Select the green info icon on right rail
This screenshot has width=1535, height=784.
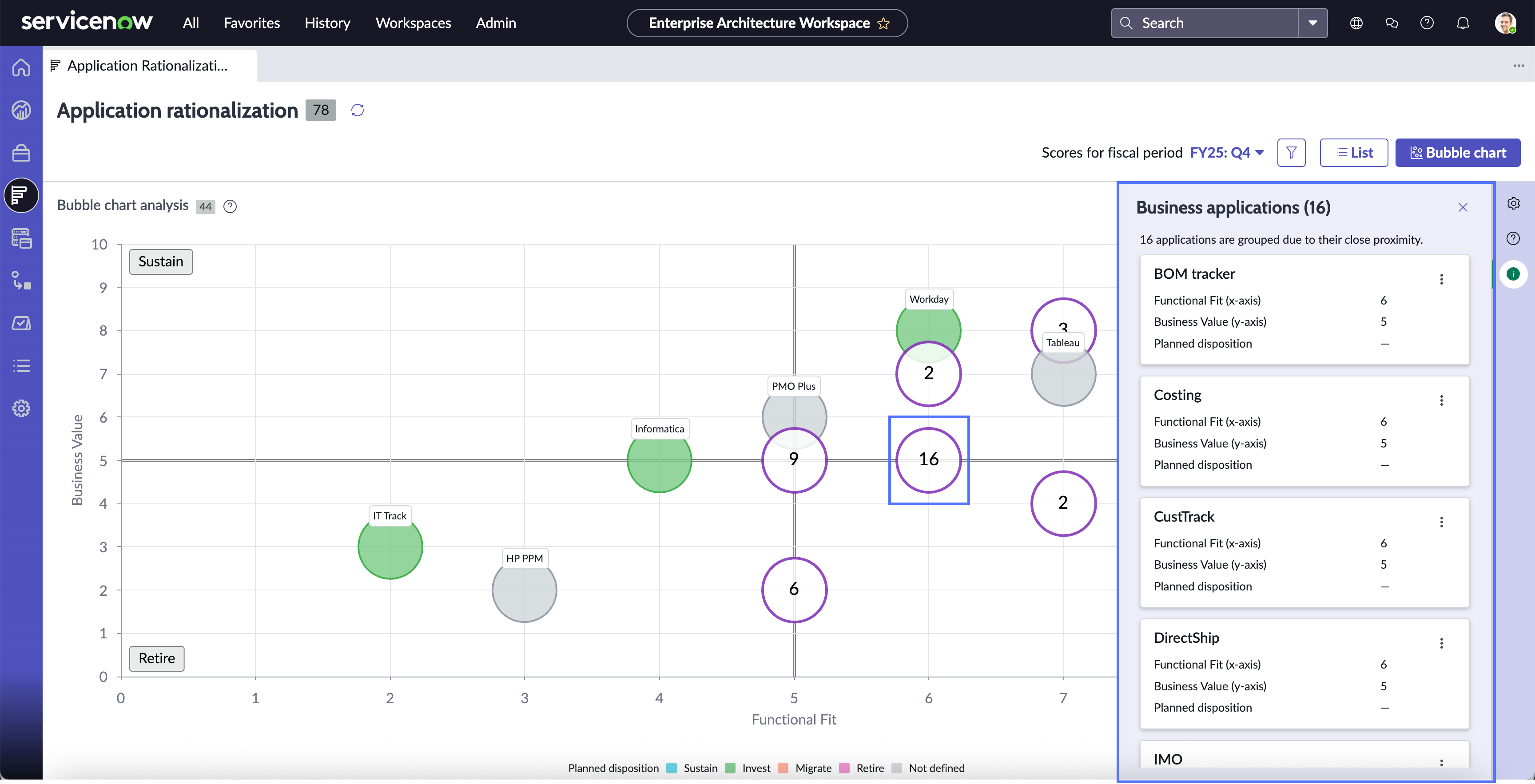pos(1514,274)
